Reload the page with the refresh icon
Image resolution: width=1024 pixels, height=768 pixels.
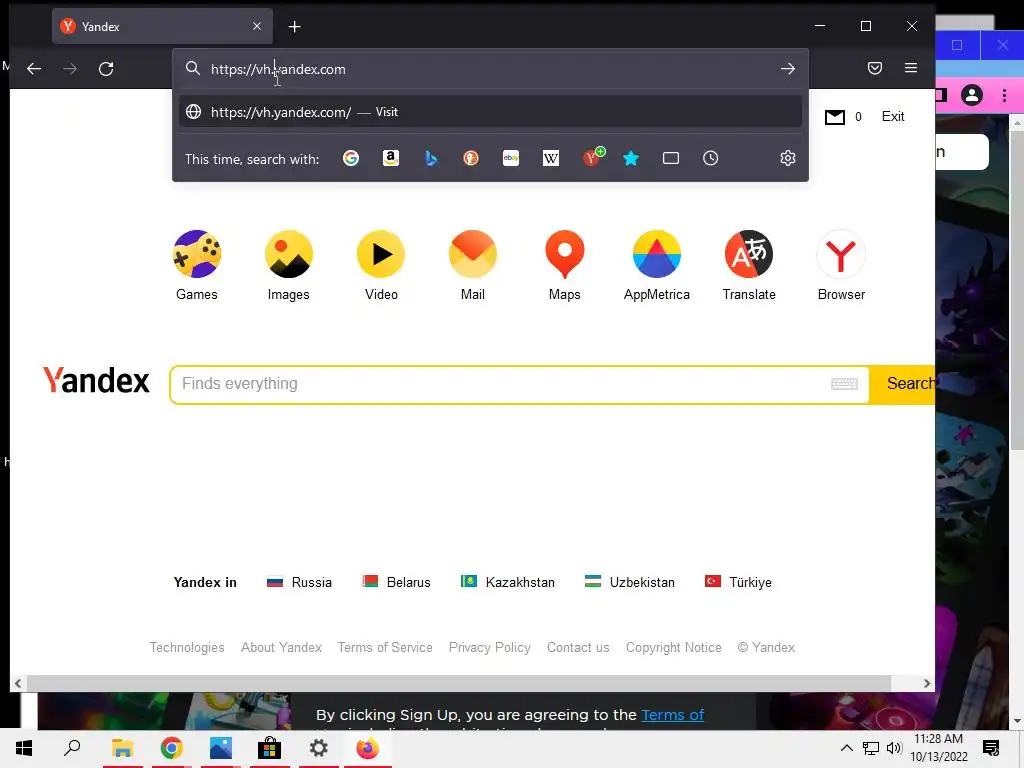(106, 69)
